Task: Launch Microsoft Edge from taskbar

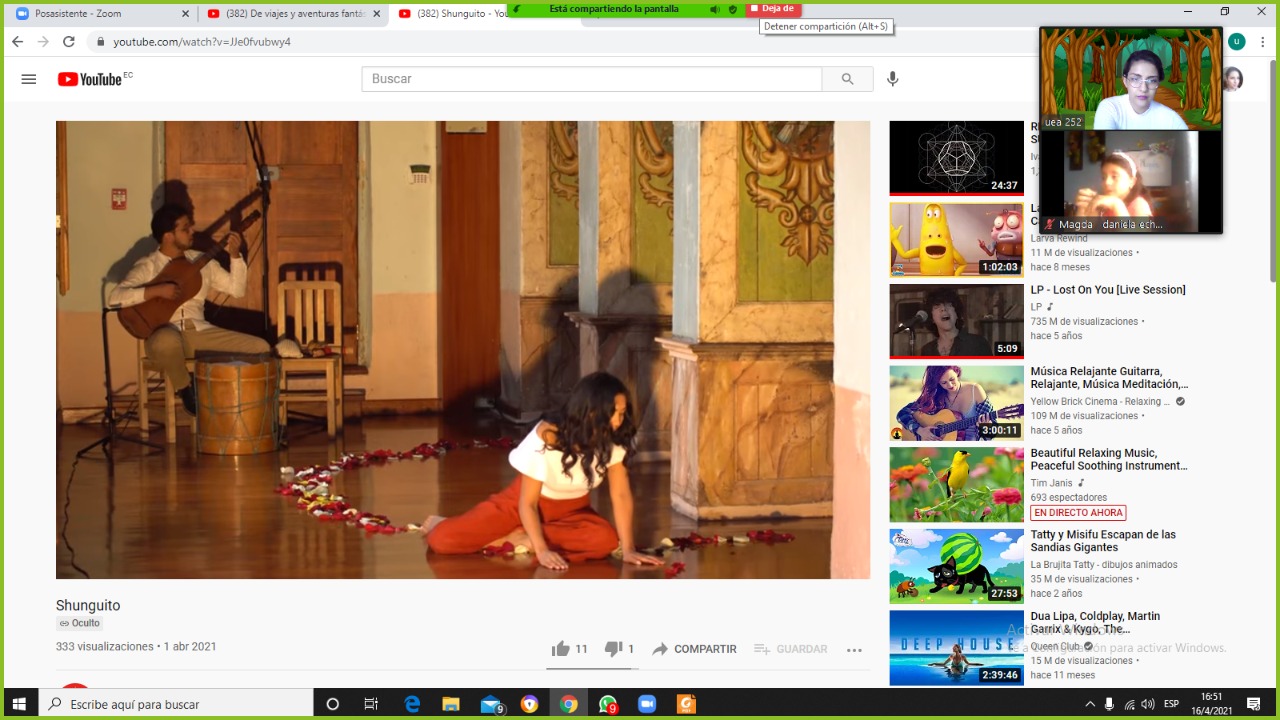Action: (412, 704)
